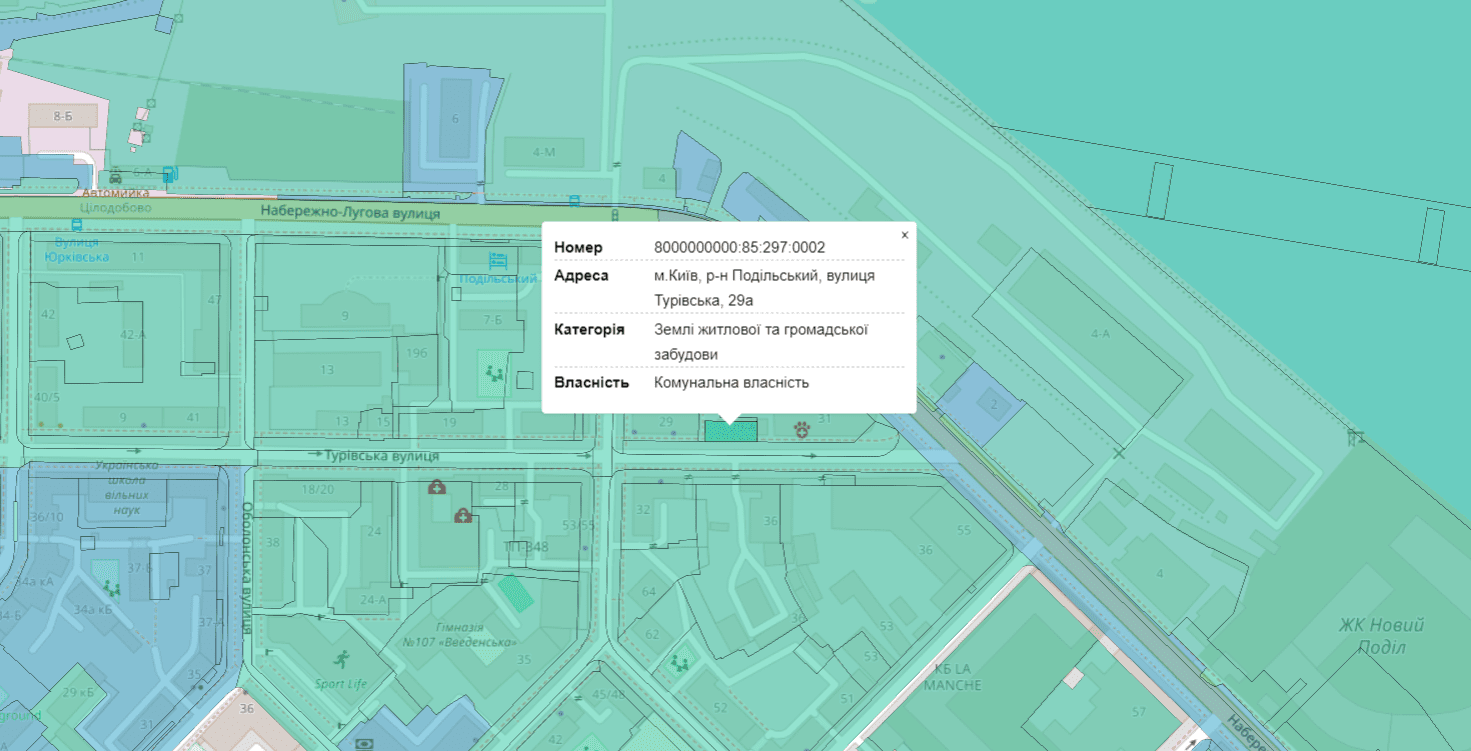Click the ЖК Новий Поділ map label
Screen dimensions: 1471x751
pyautogui.click(x=1381, y=636)
